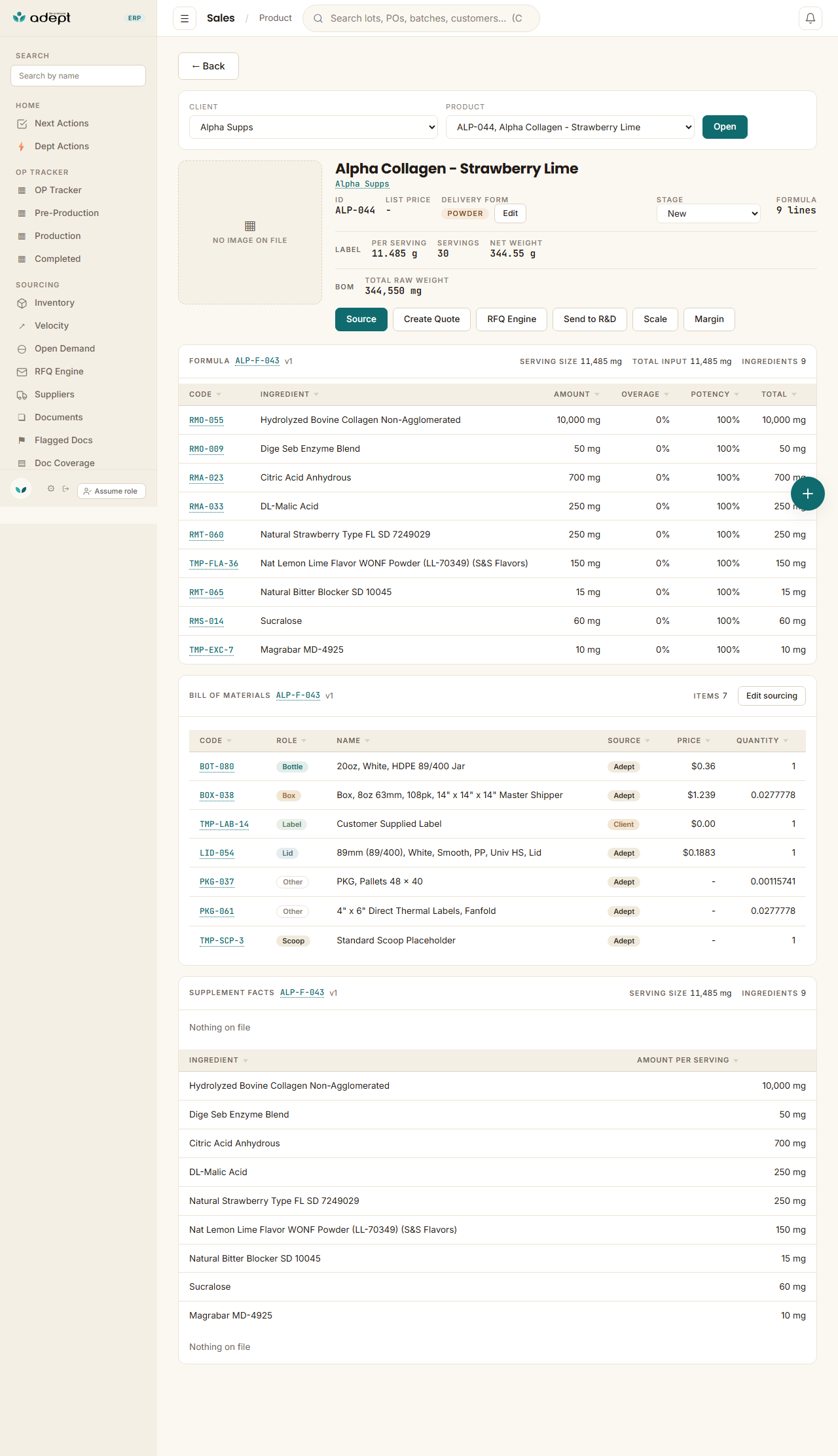Open Next Actions via its checklist icon

click(22, 124)
